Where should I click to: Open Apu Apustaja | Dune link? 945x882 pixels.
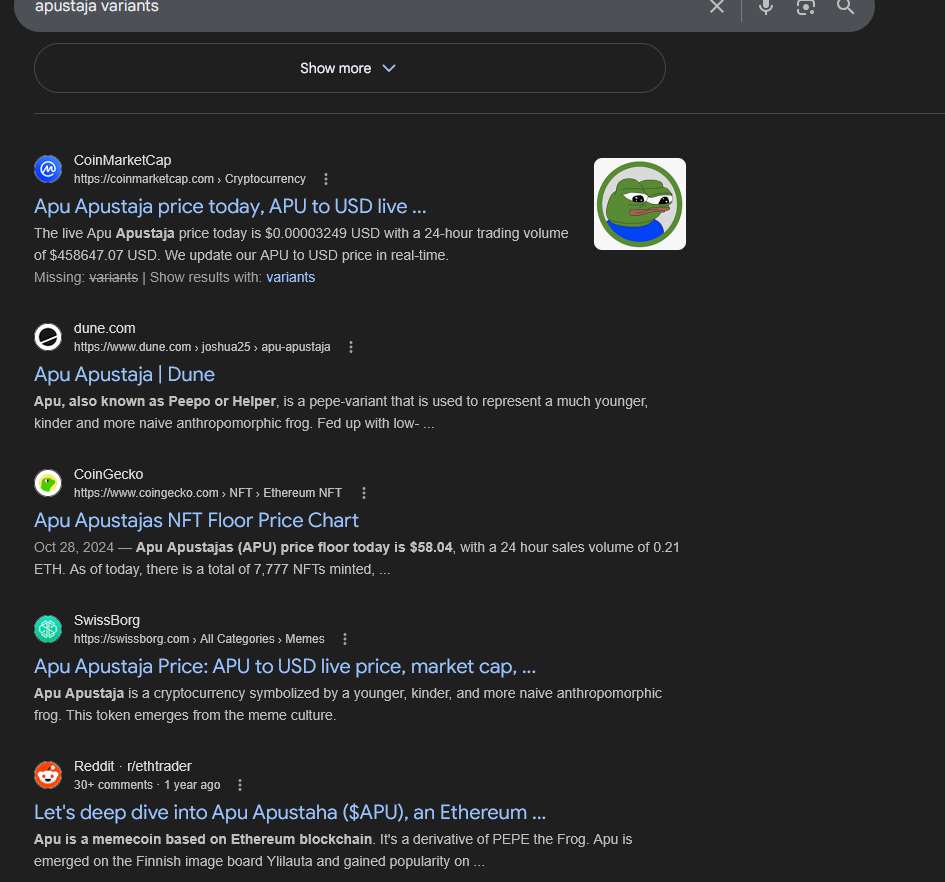124,374
